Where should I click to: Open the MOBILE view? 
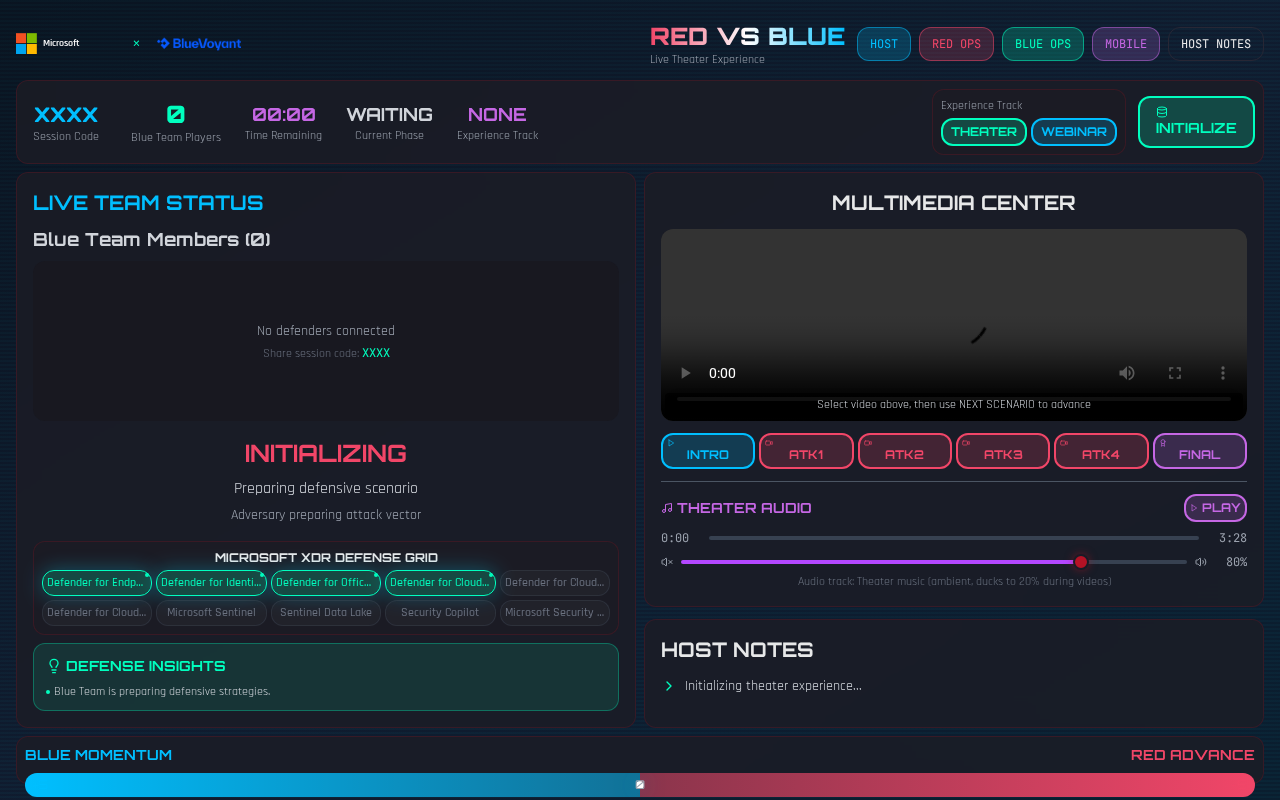1126,44
